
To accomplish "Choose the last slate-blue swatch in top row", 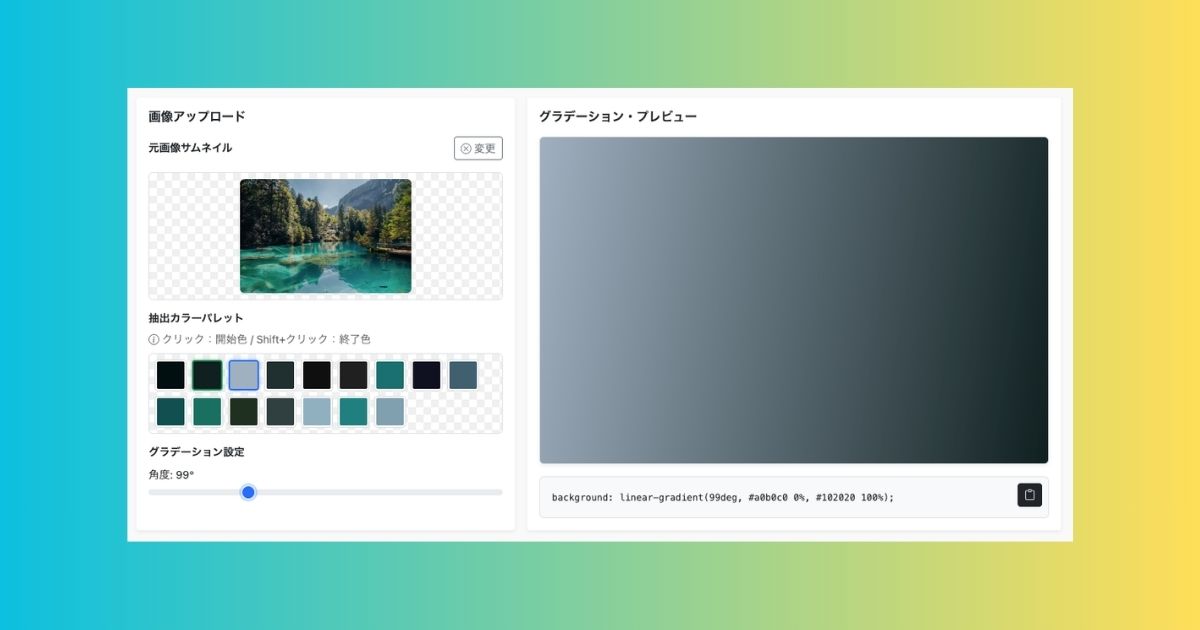I will (x=463, y=375).
